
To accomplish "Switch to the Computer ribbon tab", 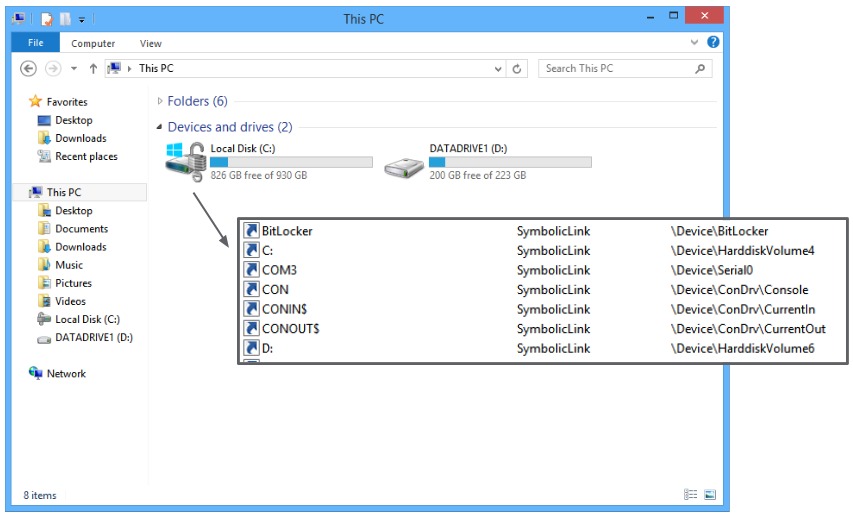I will (x=93, y=44).
